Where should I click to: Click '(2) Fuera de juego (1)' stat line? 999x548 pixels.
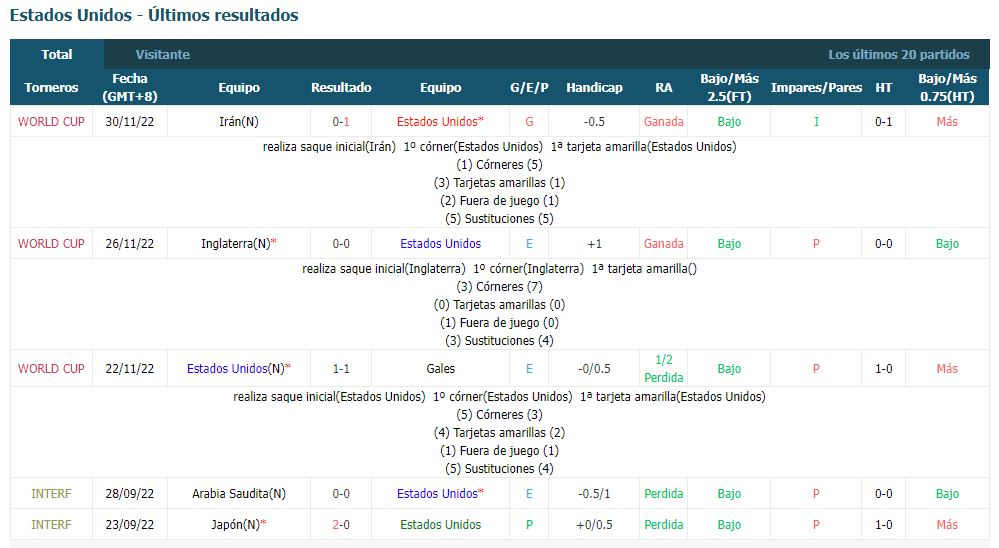[499, 201]
